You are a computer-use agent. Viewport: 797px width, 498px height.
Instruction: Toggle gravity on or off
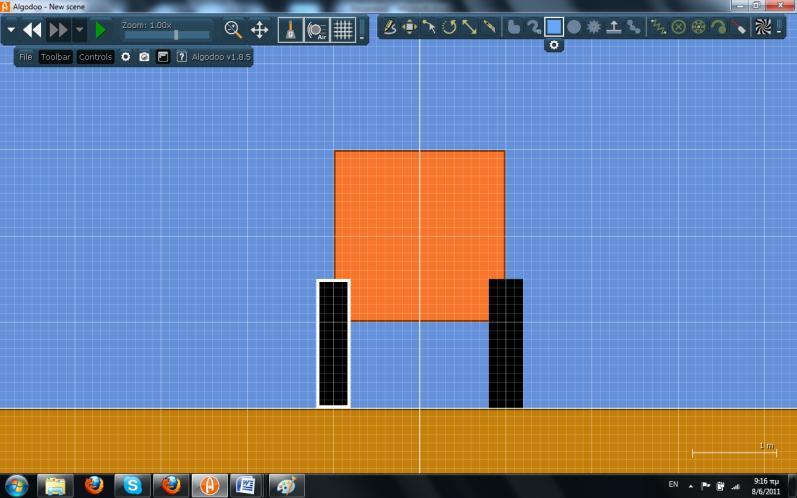[291, 30]
